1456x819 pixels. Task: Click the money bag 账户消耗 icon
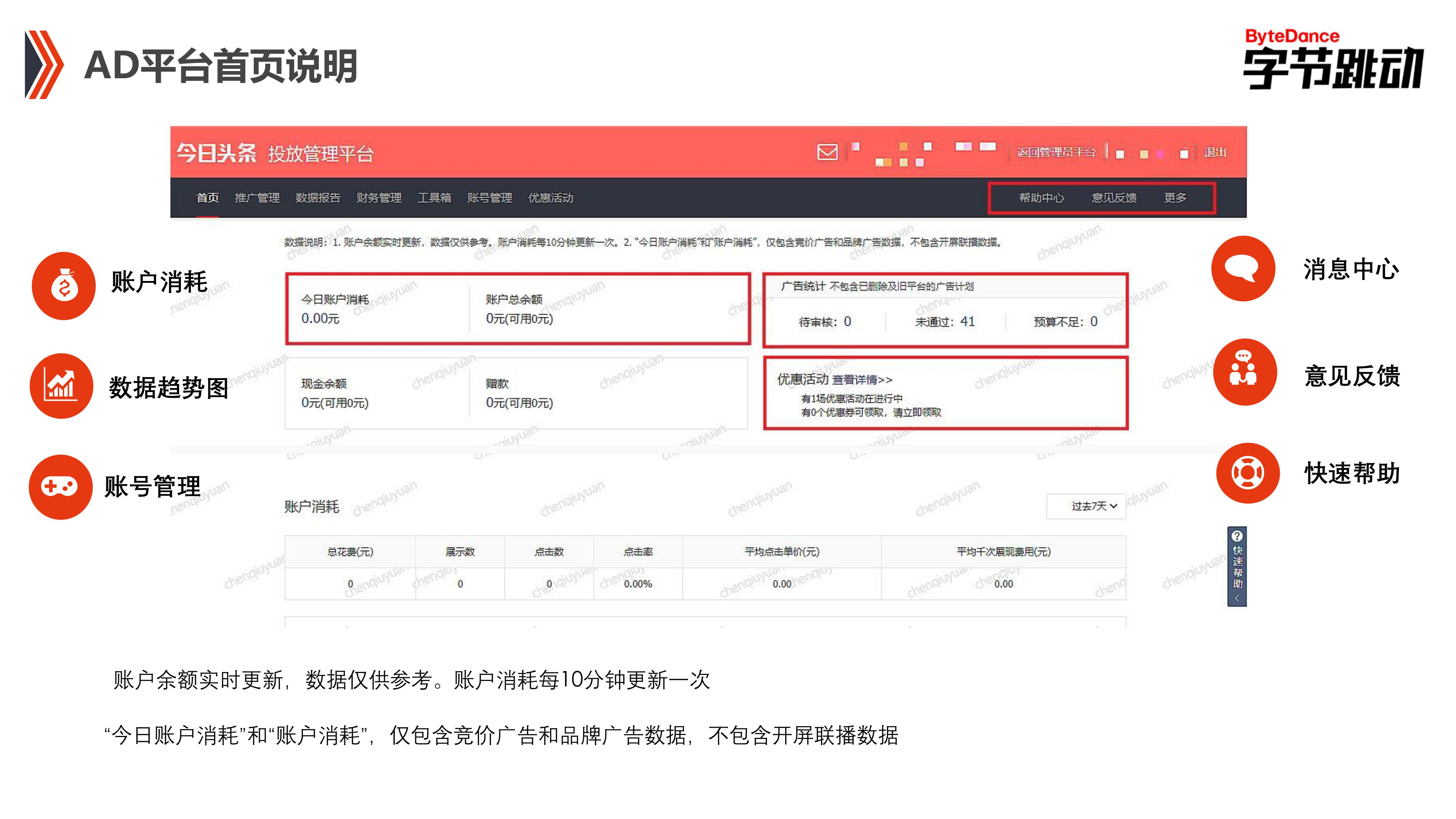tap(64, 286)
